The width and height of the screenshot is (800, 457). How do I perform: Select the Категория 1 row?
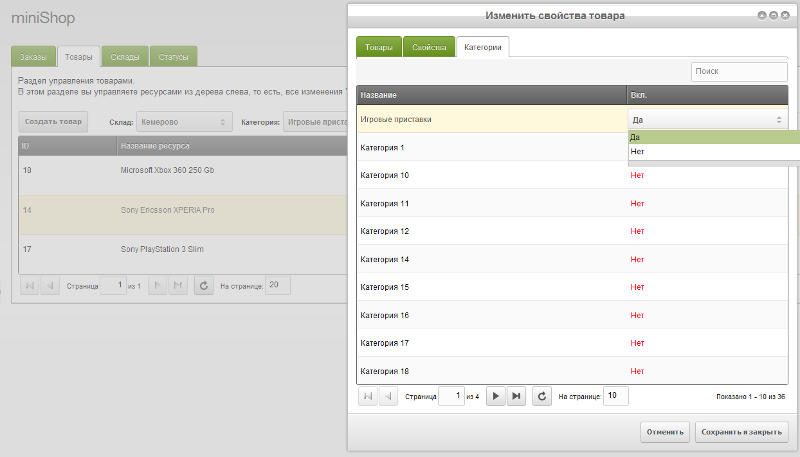coord(572,147)
